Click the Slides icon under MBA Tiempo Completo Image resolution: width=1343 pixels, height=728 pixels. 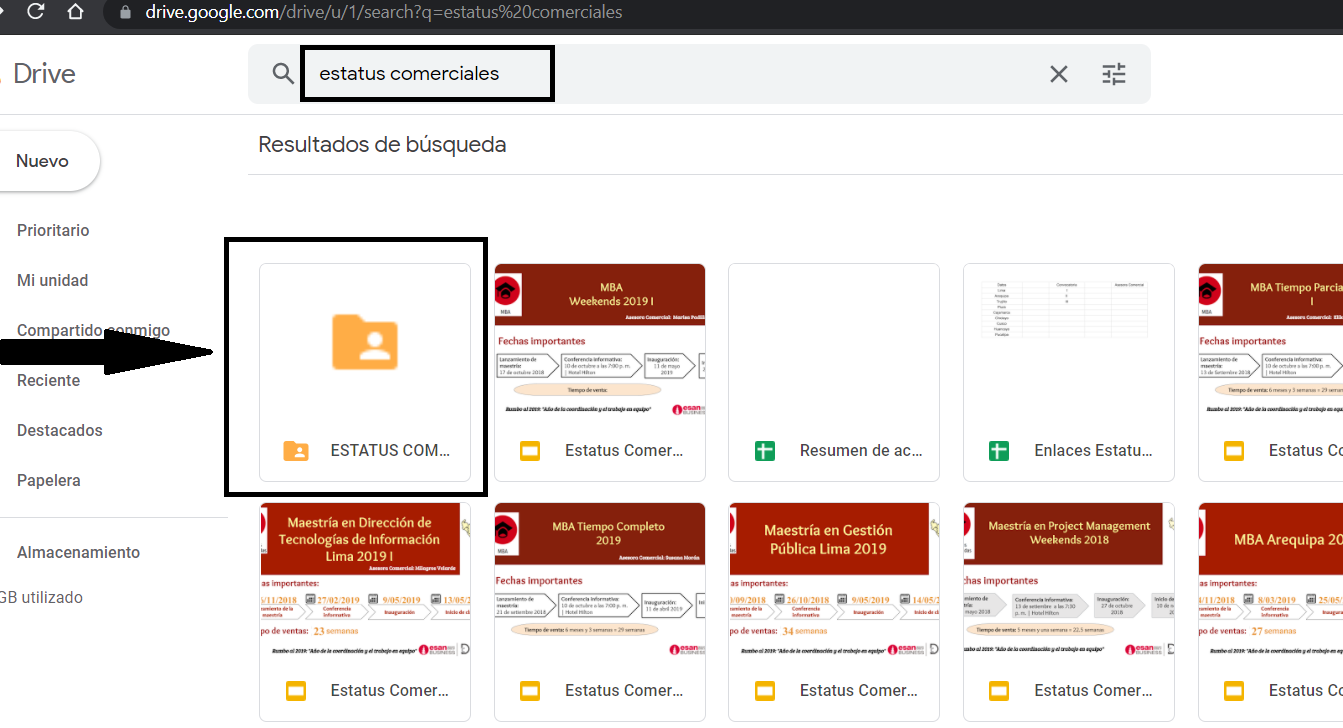click(530, 691)
